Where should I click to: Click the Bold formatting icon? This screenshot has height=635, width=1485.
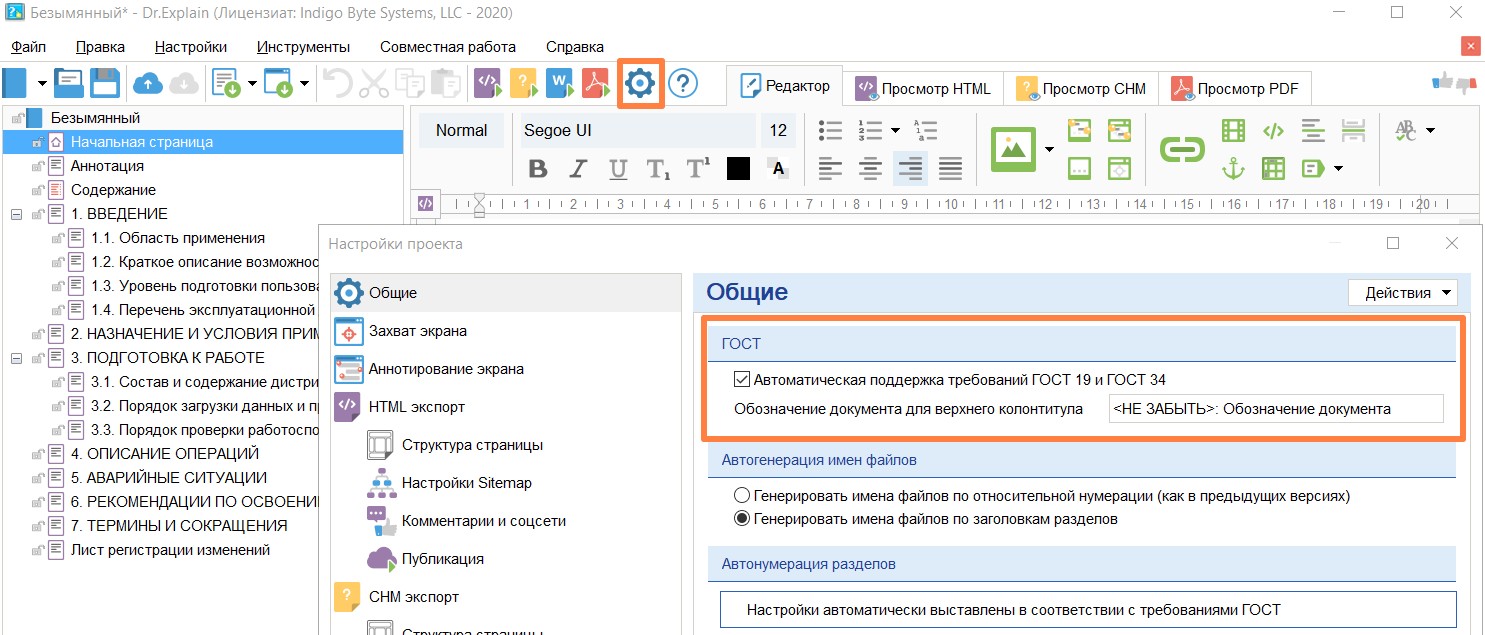click(x=538, y=169)
